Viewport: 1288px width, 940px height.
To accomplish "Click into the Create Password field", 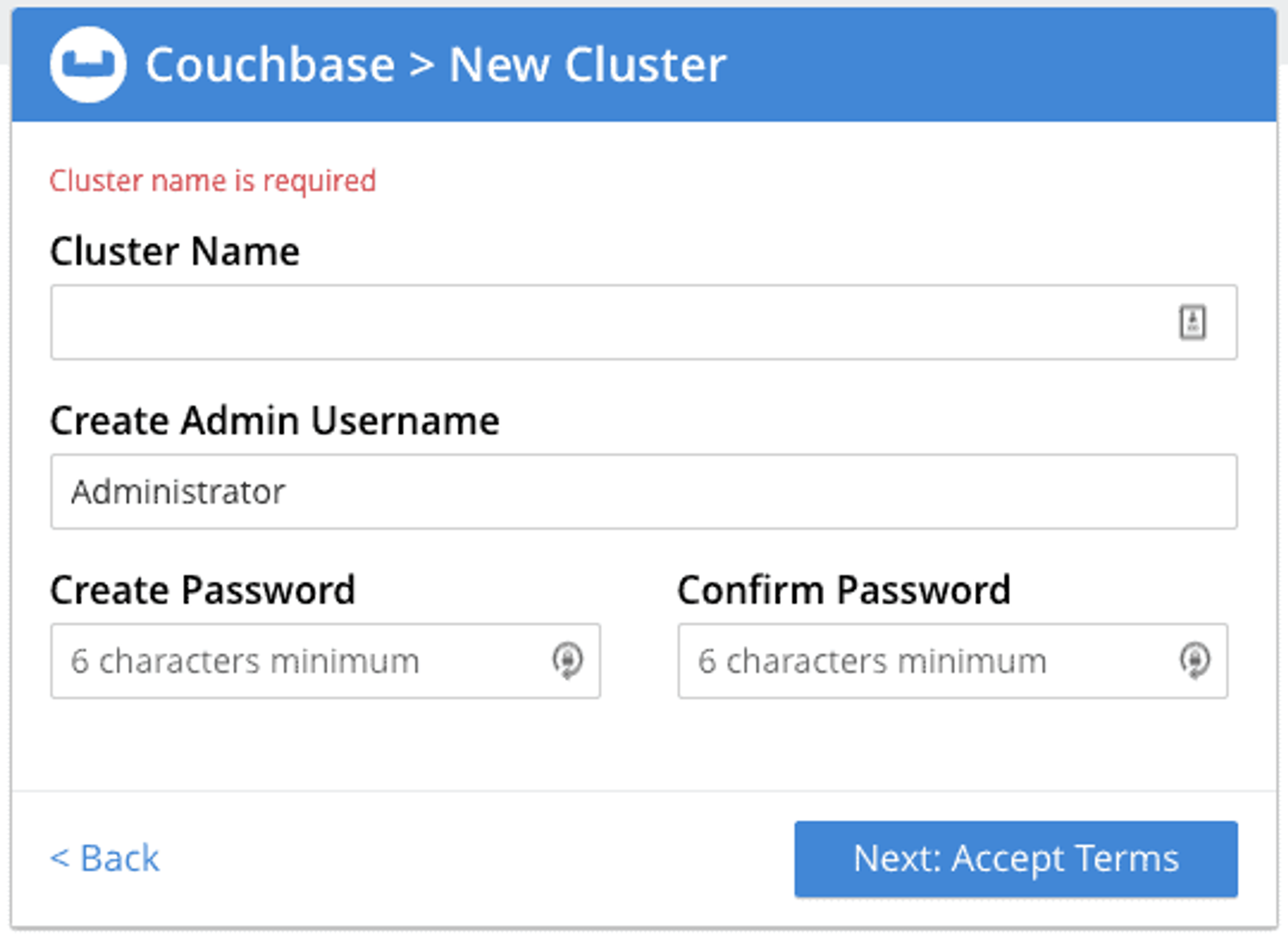I will pos(325,661).
